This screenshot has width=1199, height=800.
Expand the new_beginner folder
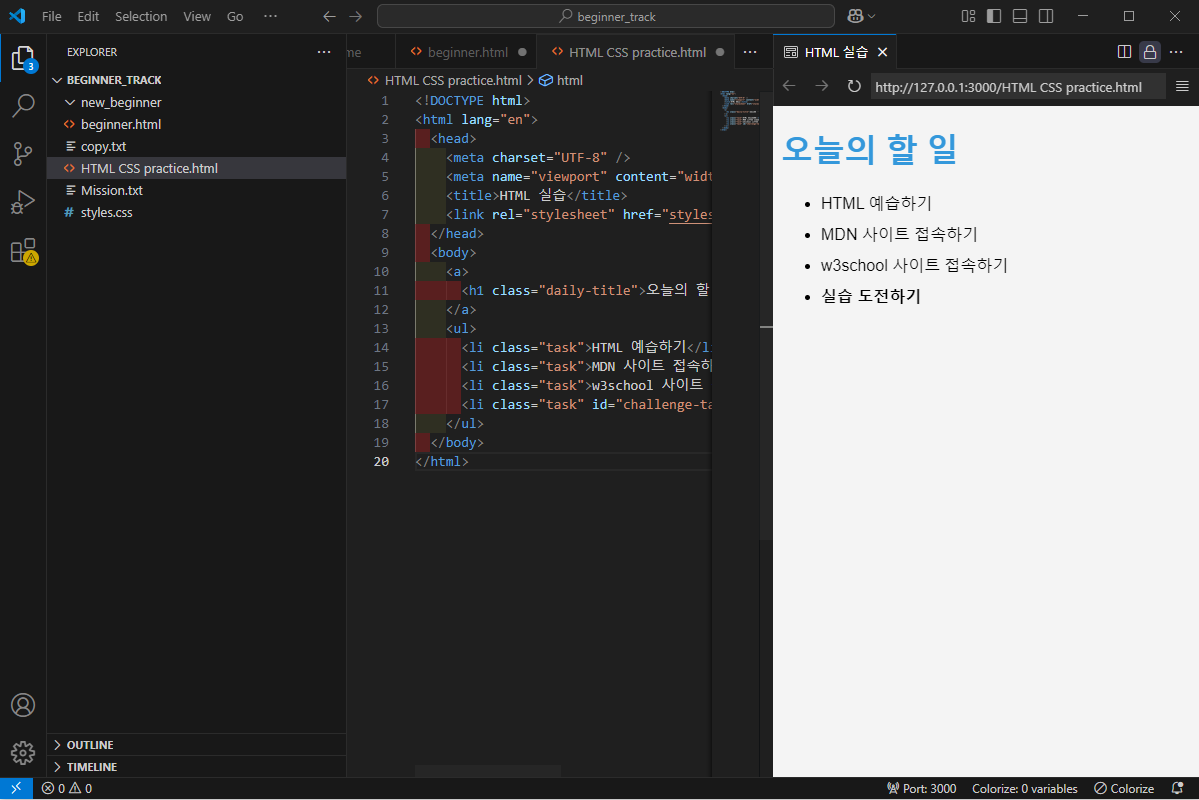click(x=120, y=102)
